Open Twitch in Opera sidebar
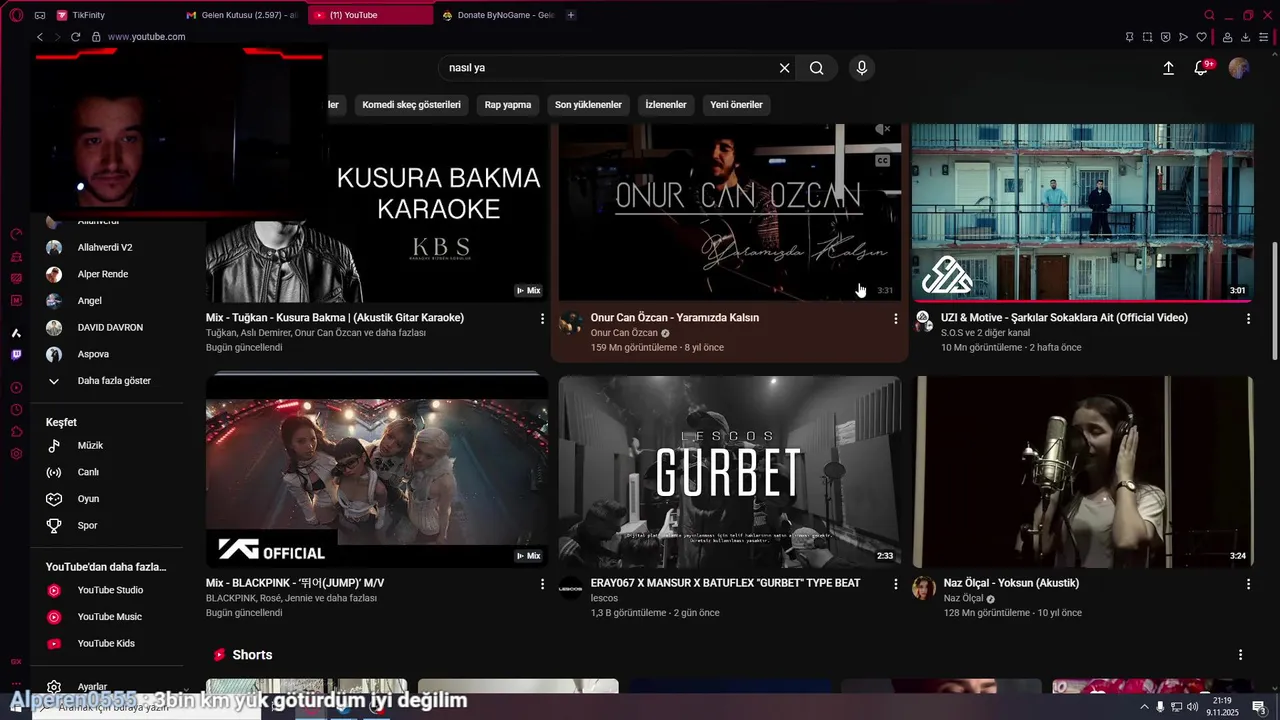 click(16, 355)
